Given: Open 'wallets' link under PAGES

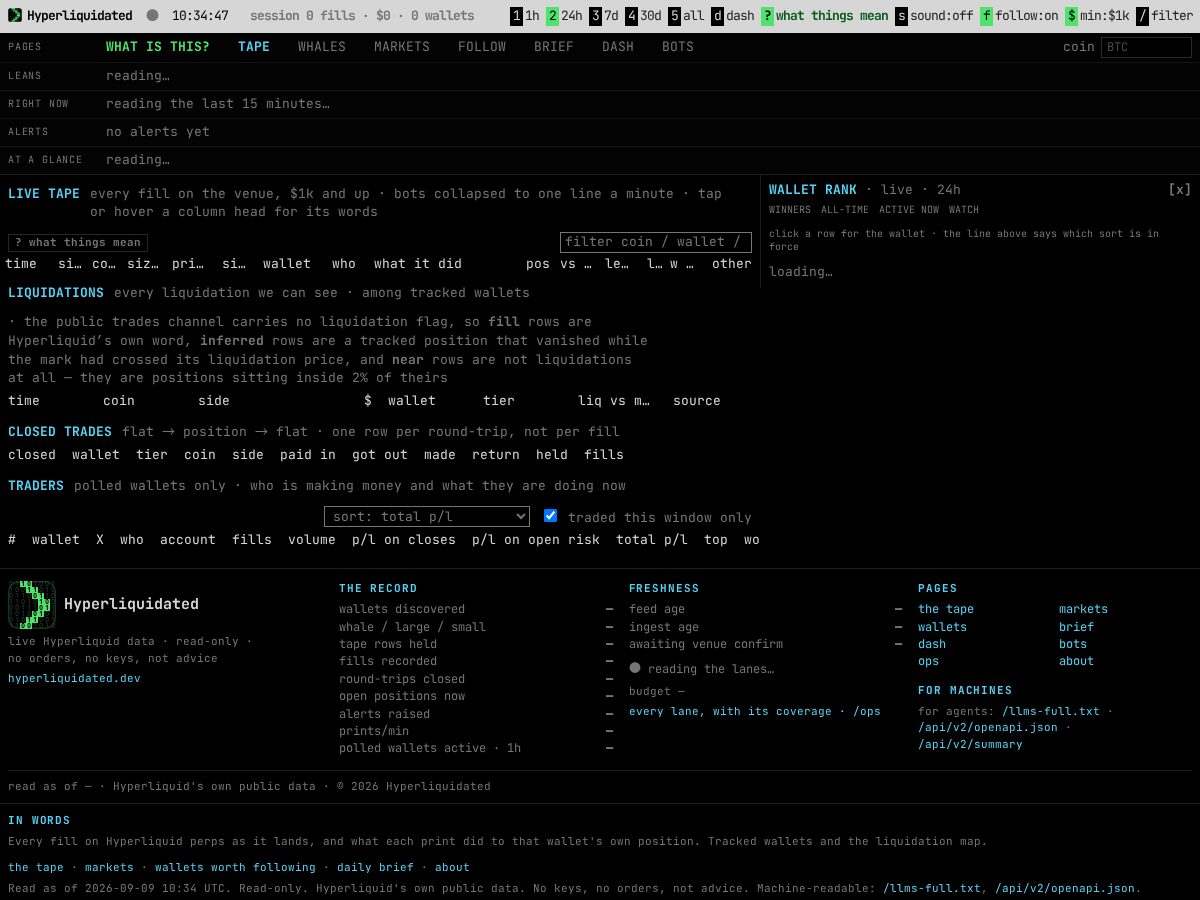Looking at the screenshot, I should (943, 627).
